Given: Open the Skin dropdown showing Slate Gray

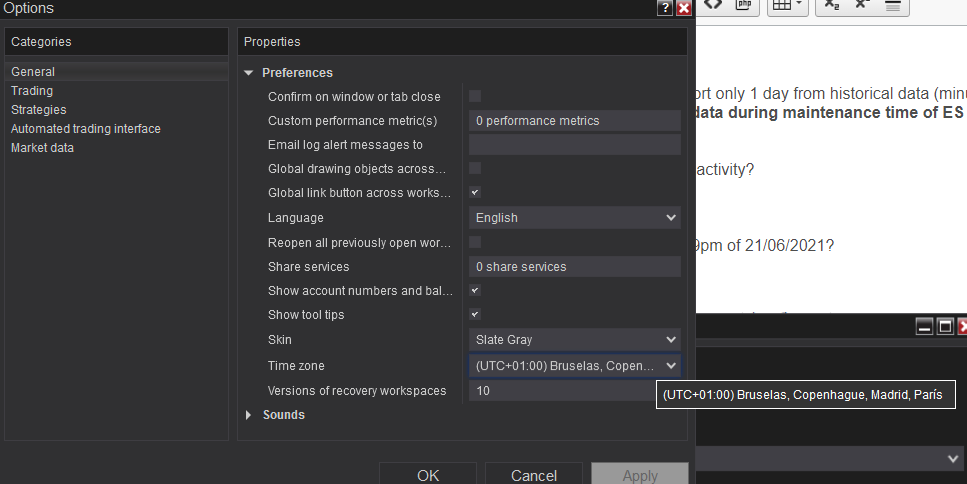Looking at the screenshot, I should coord(574,340).
